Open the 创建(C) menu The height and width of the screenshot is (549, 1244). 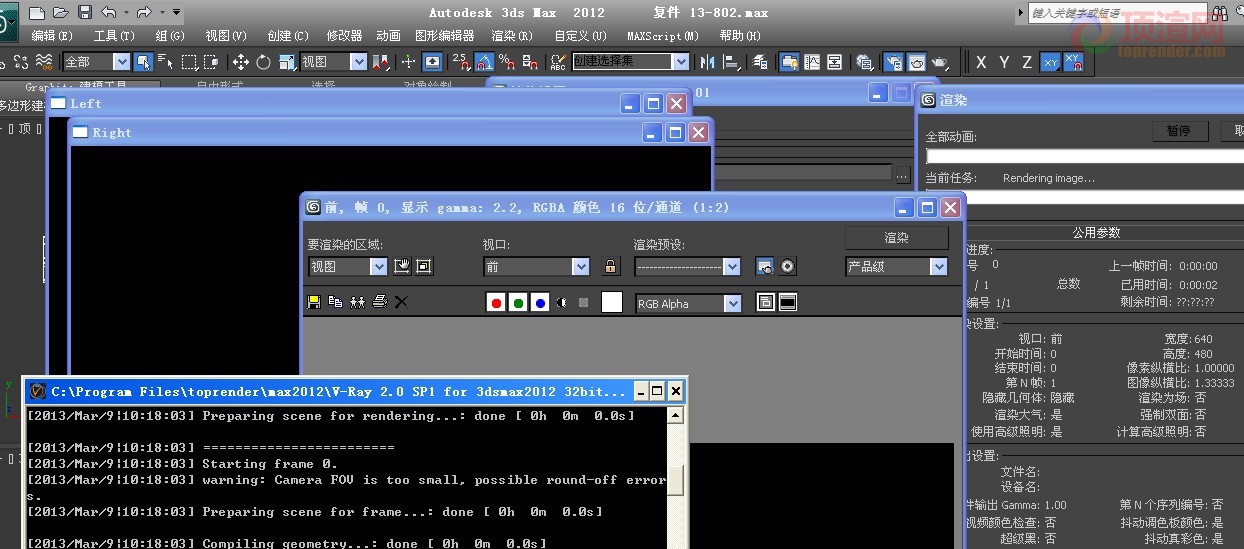click(x=288, y=36)
